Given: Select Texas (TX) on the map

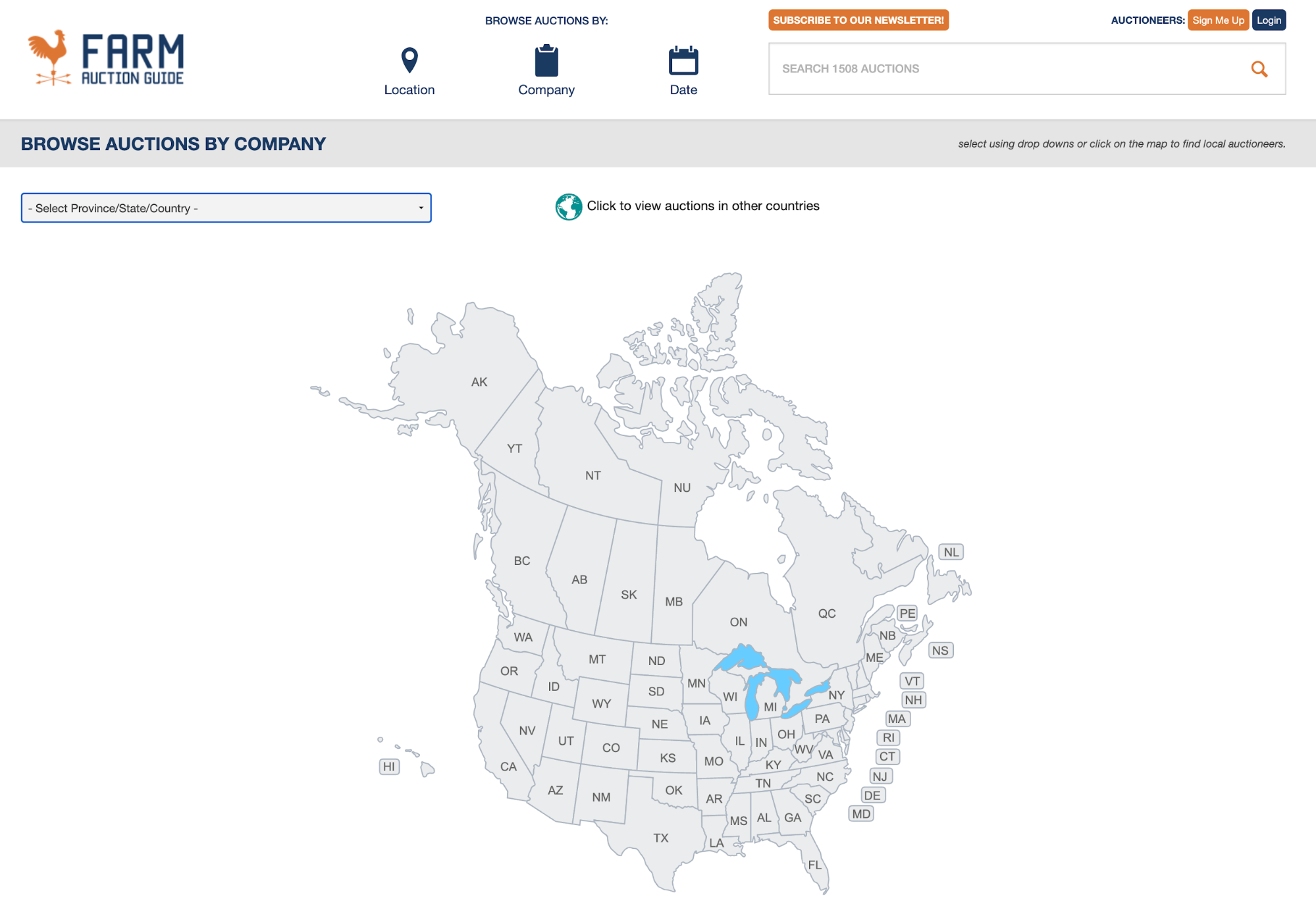Looking at the screenshot, I should pos(661,838).
